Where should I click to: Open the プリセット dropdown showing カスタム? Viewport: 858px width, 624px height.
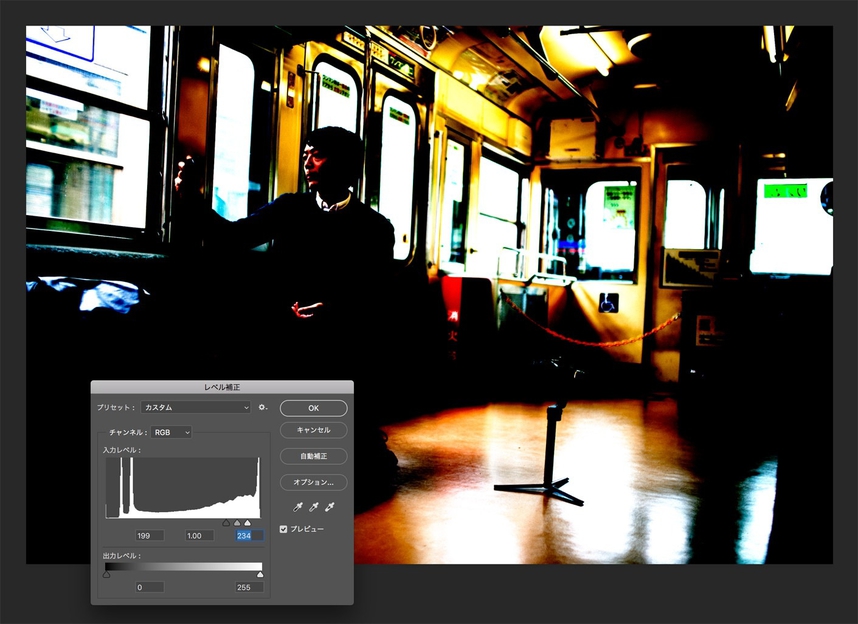(x=195, y=408)
